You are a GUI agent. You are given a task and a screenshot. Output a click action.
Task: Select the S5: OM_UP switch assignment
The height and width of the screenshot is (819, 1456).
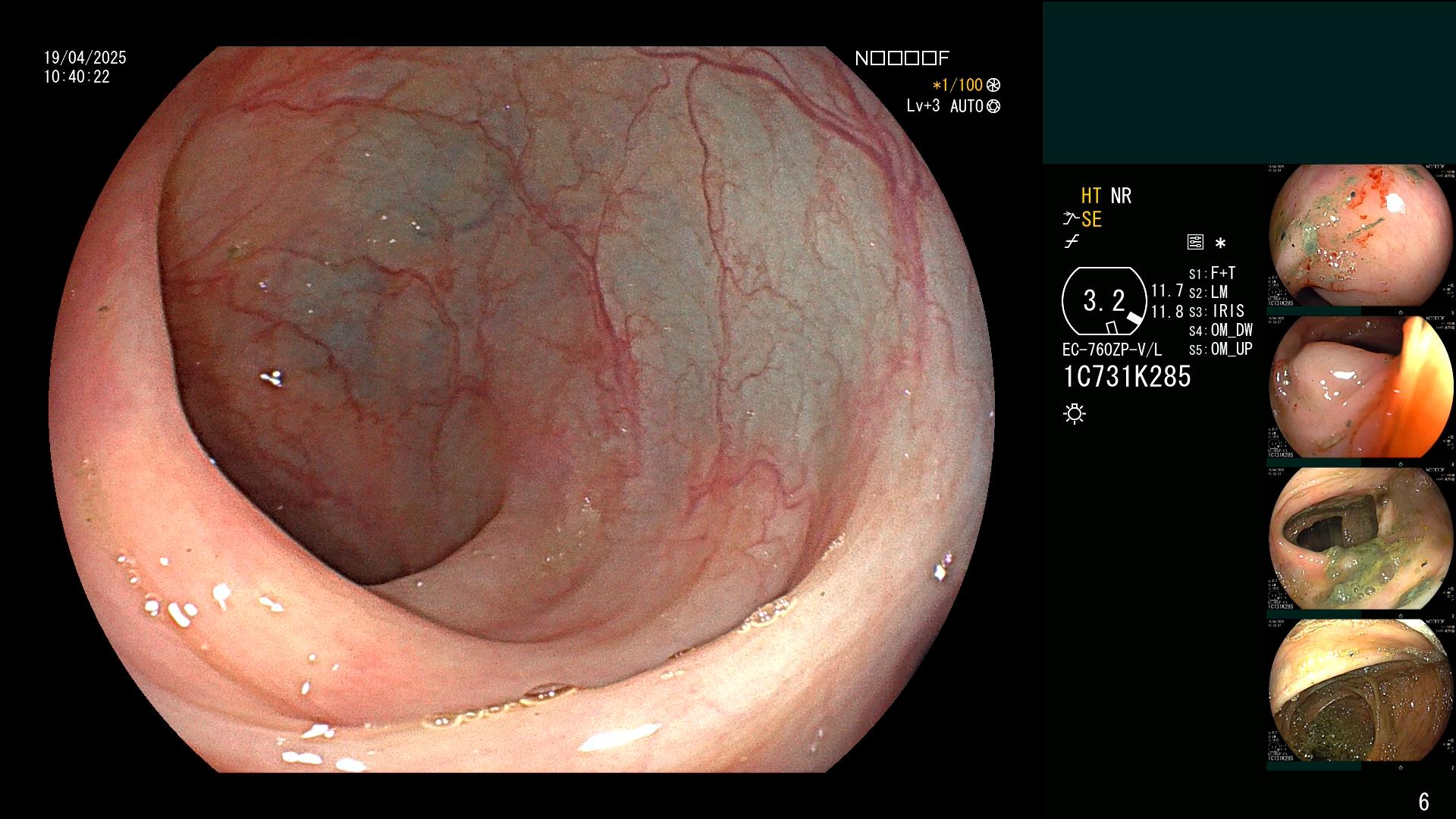[1220, 349]
